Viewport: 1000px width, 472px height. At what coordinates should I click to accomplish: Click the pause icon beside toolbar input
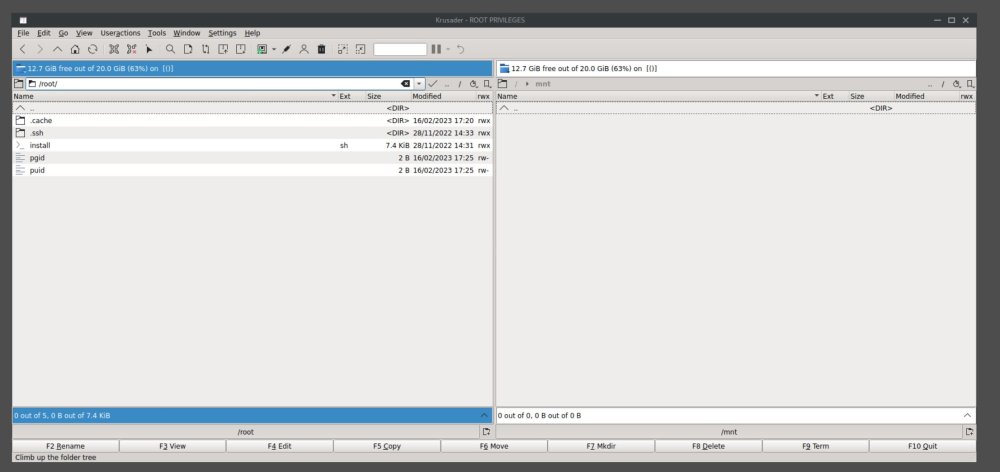436,49
